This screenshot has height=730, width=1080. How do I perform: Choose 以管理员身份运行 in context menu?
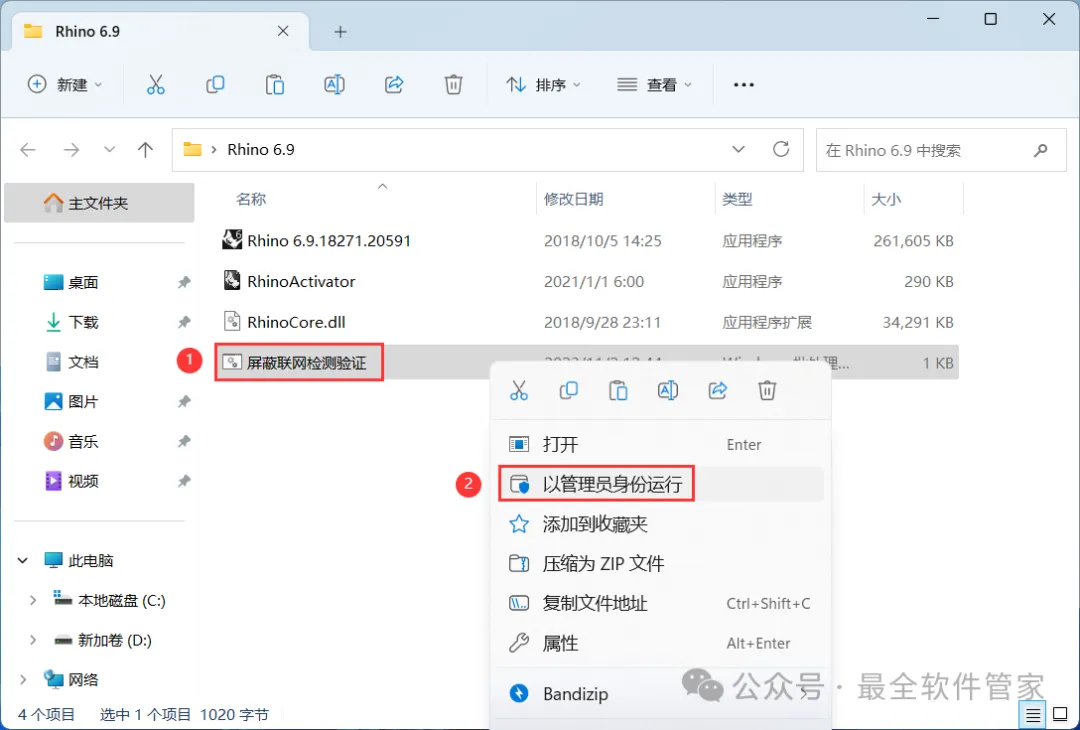(661, 484)
